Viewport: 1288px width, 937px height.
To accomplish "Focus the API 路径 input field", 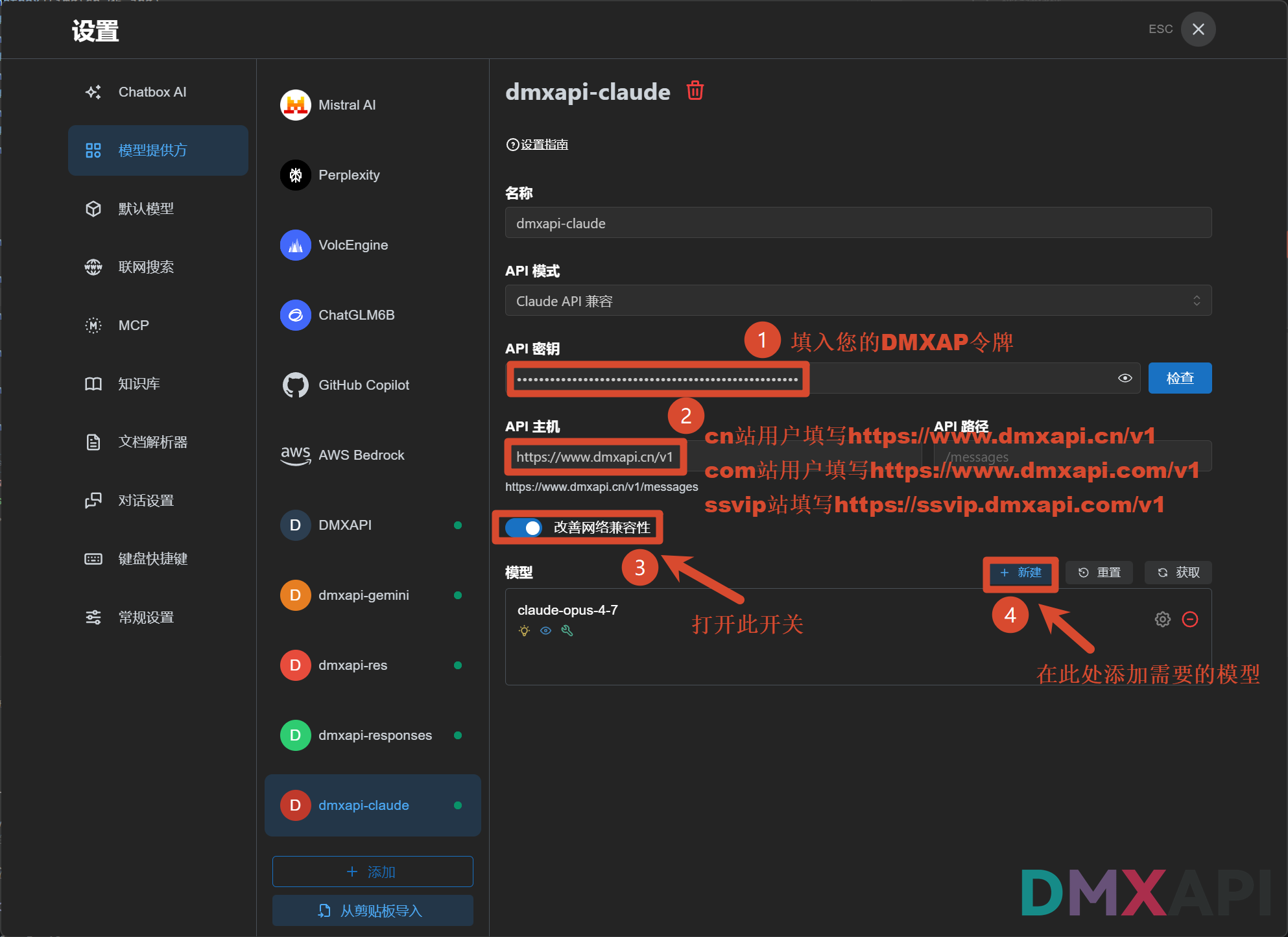I will (1073, 457).
